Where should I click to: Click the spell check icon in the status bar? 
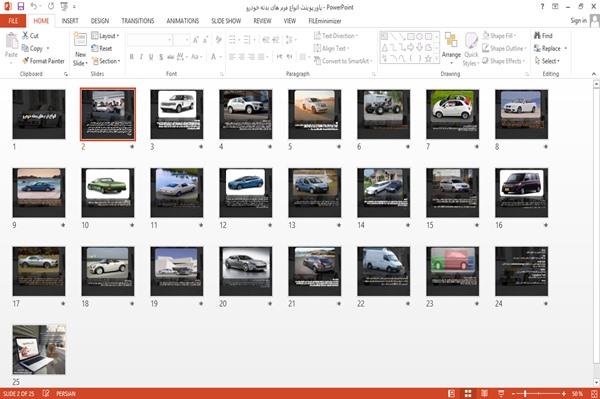[46, 393]
